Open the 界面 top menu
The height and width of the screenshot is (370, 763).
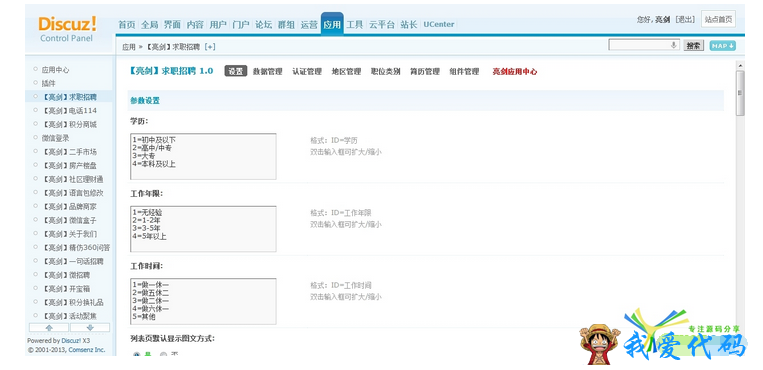(172, 24)
